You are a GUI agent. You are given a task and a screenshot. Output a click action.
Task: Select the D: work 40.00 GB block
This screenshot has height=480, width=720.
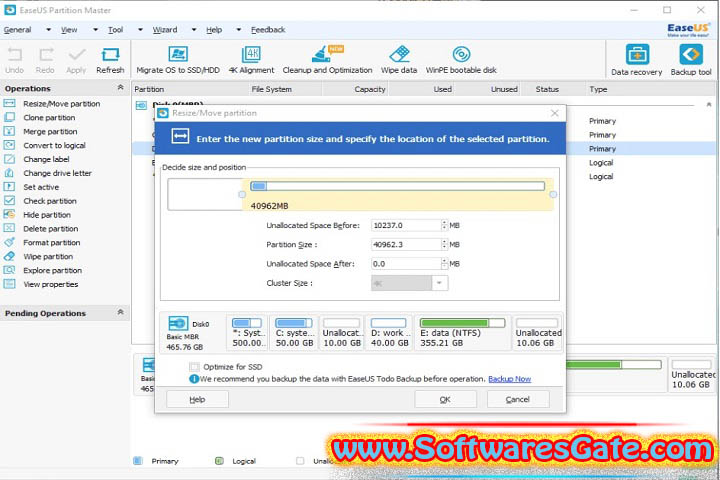[389, 333]
